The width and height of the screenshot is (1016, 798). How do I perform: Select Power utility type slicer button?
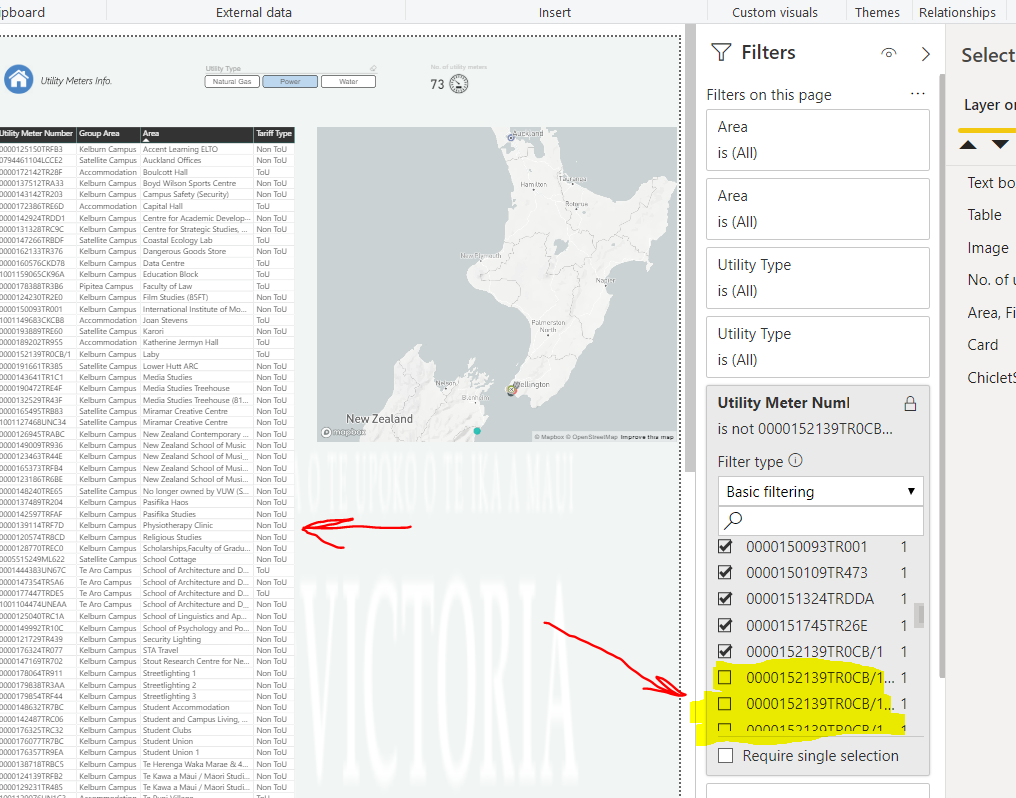point(290,82)
